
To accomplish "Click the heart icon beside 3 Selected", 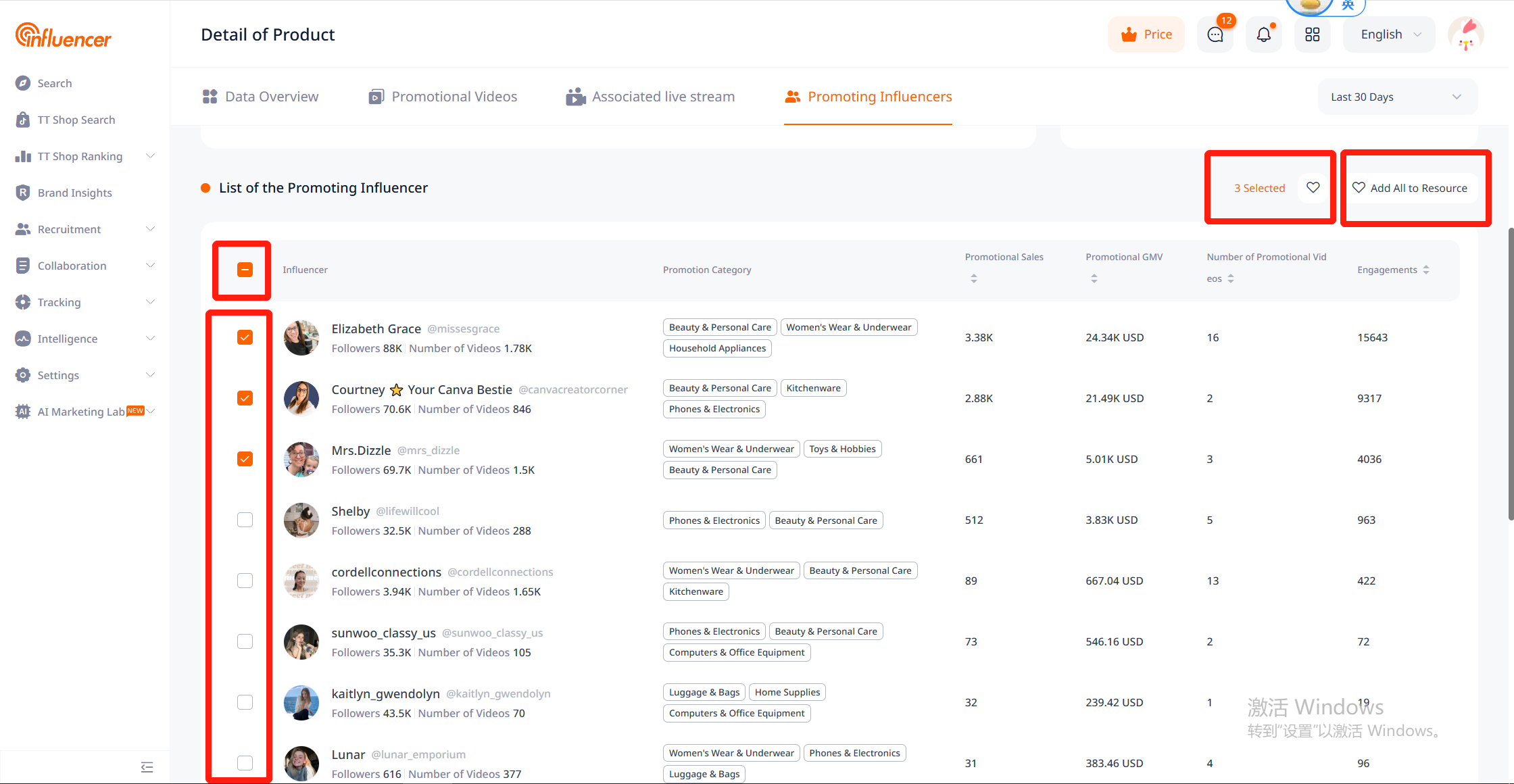I will 1313,188.
